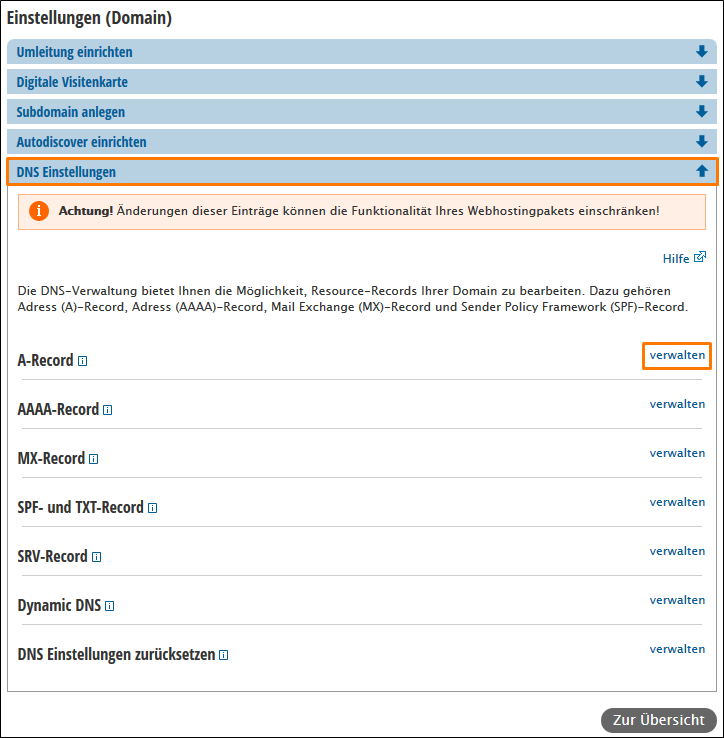
Task: Select the A-Record heading text
Action: (45, 361)
